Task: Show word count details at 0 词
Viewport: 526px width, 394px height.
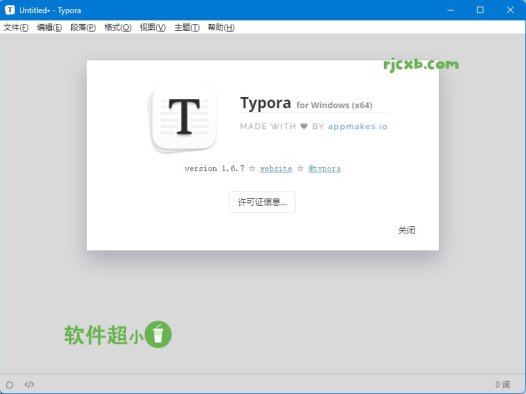Action: click(503, 384)
